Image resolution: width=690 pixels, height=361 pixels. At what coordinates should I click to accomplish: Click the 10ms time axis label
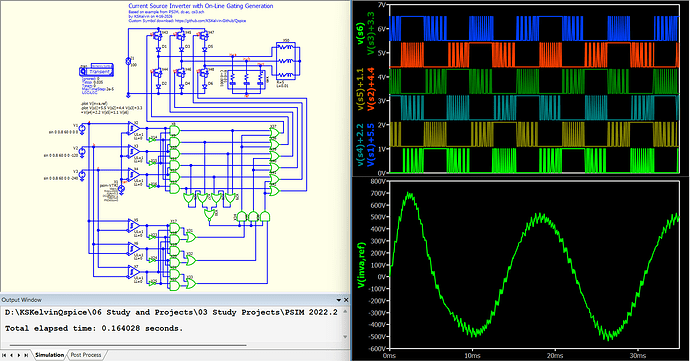[472, 355]
